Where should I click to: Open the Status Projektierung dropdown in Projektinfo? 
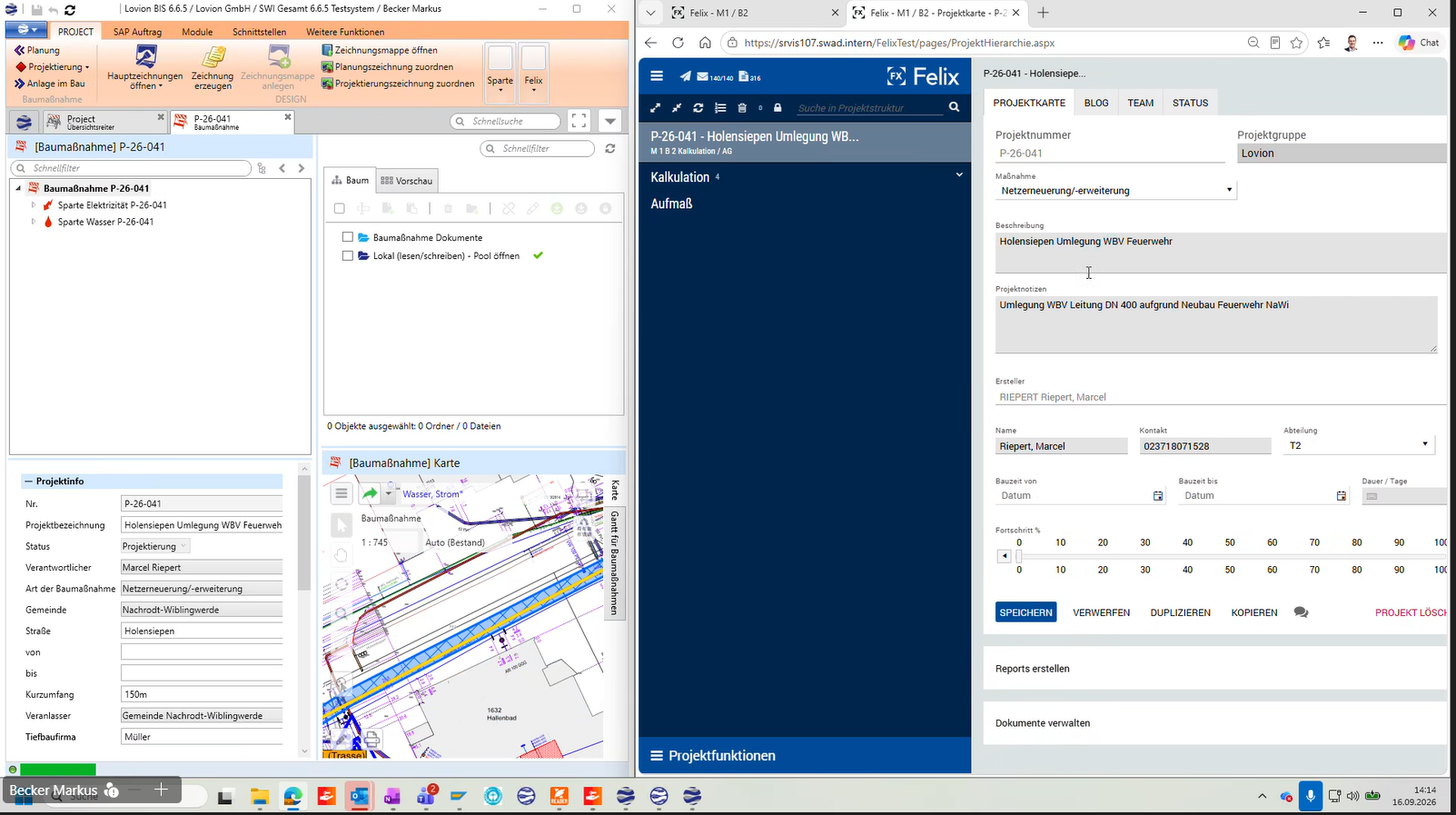coord(155,546)
